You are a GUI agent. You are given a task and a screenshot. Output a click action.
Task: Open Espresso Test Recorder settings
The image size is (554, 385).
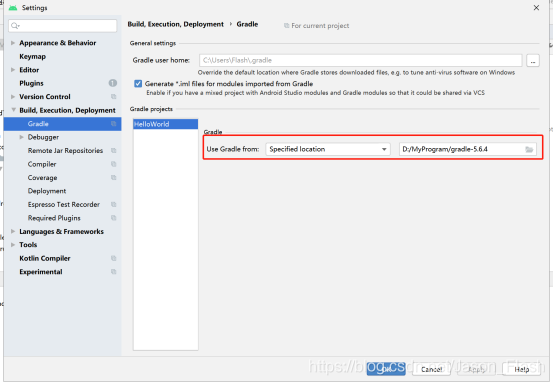pos(64,204)
